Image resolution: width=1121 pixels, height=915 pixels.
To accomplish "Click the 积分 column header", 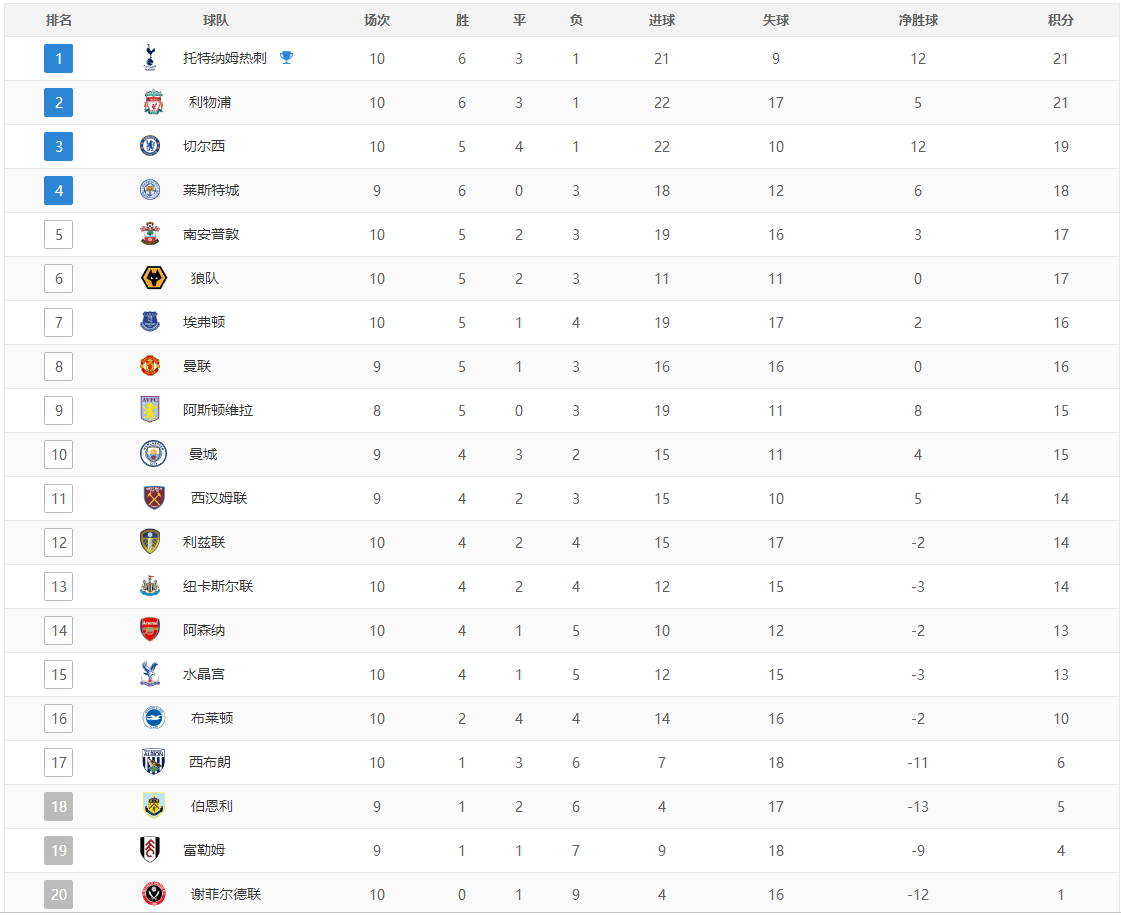I will pos(1060,20).
